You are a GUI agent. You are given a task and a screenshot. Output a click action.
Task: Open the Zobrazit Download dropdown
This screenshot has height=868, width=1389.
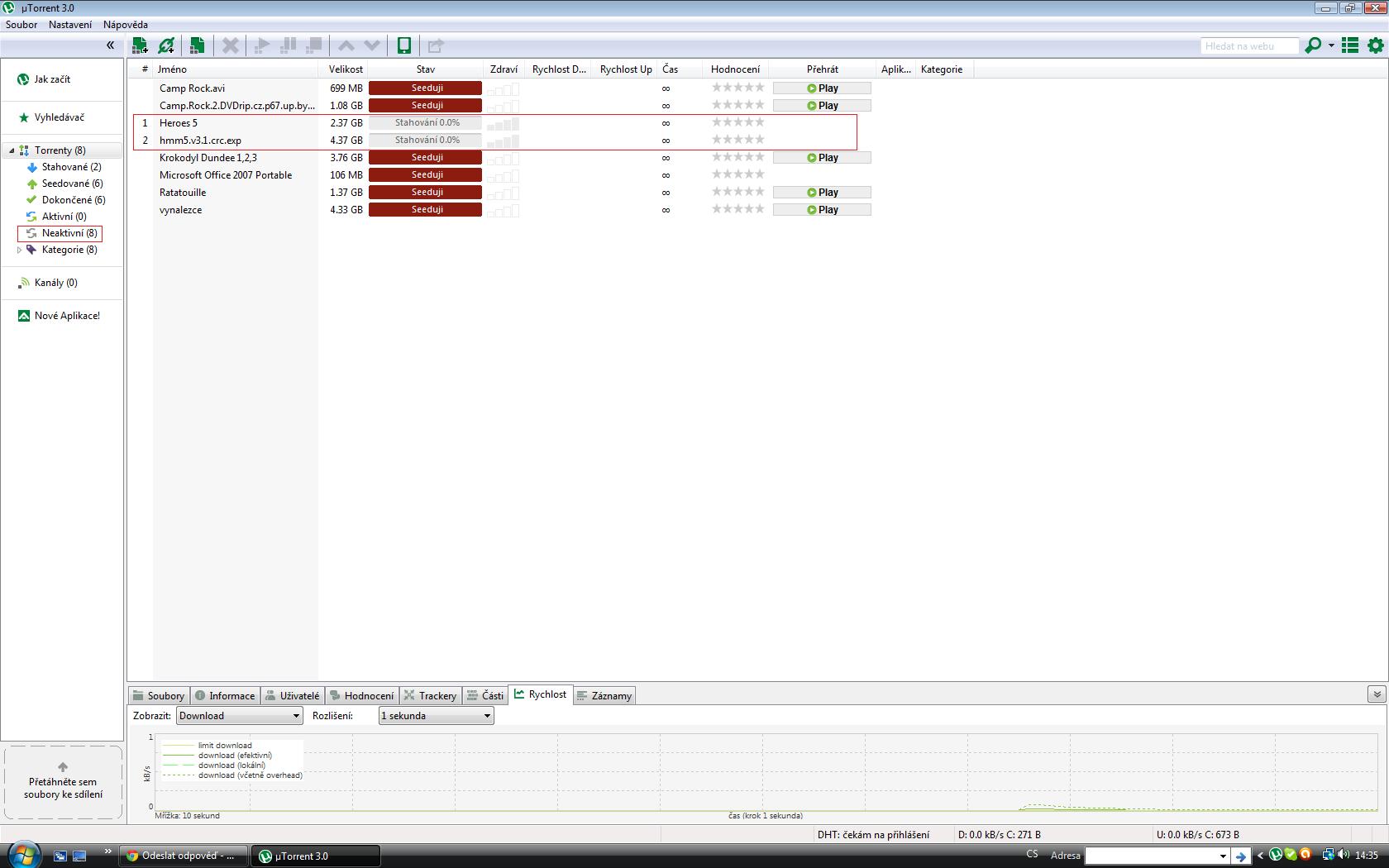(x=239, y=716)
